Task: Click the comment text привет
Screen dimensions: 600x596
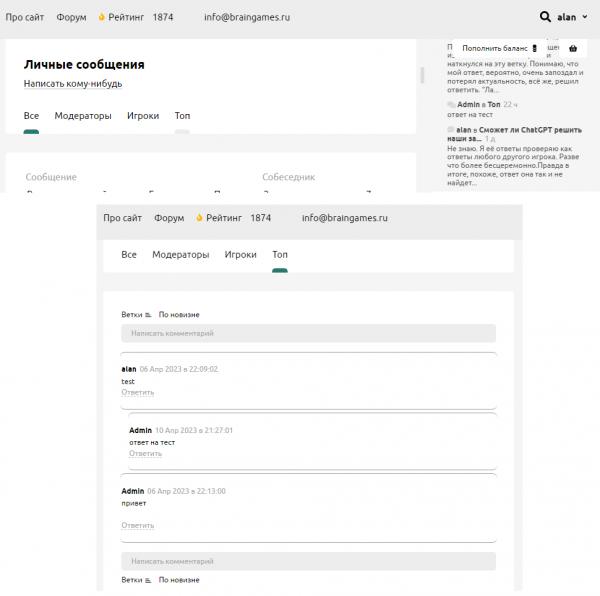Action: pos(134,503)
